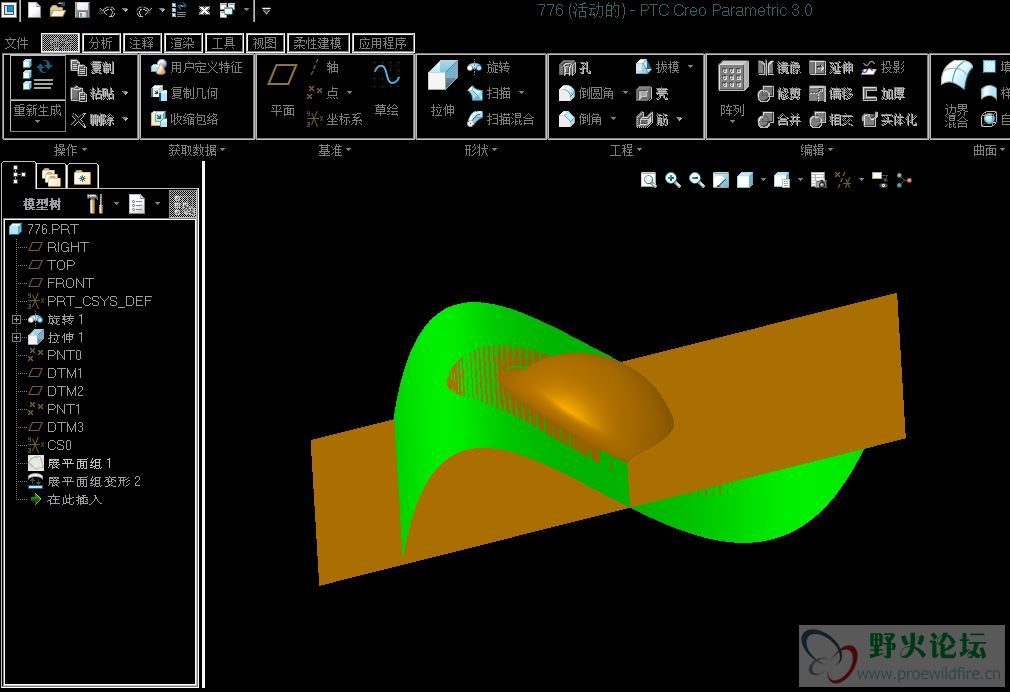The height and width of the screenshot is (692, 1010).
Task: Select the 拔模 draft tool
Action: [x=658, y=67]
